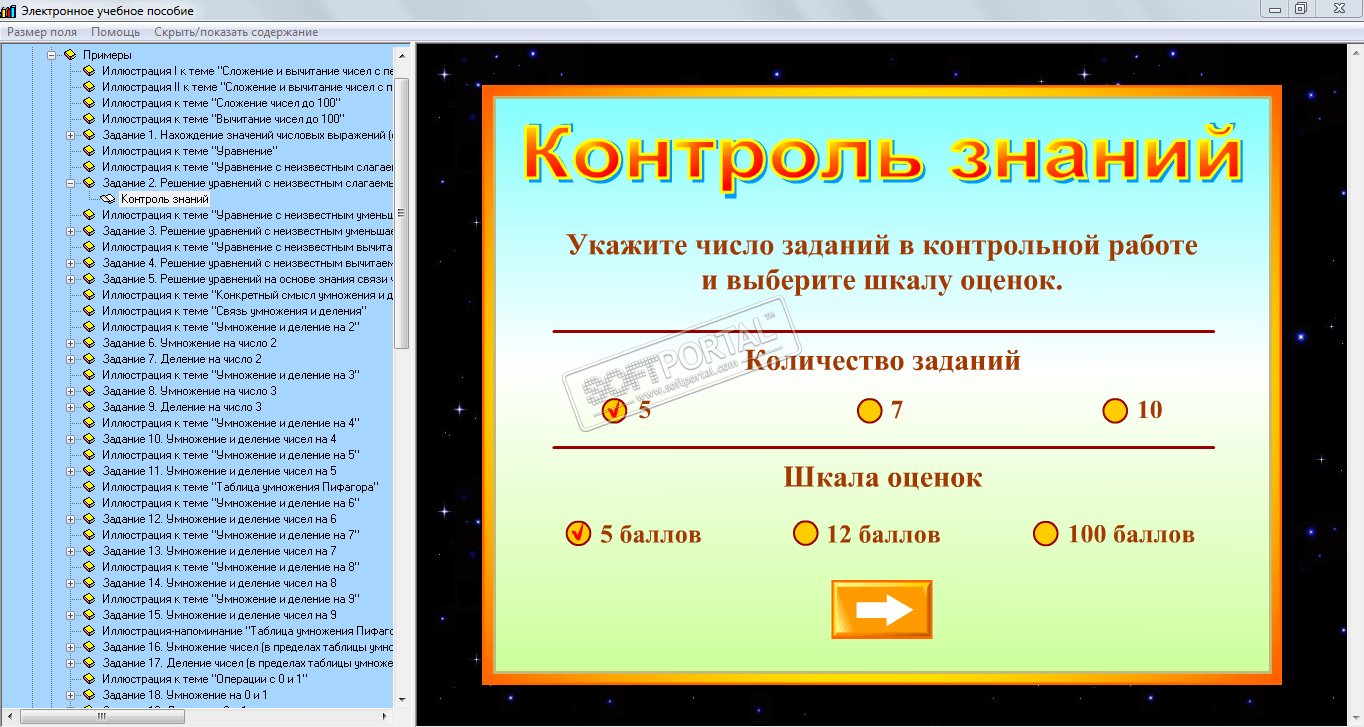Click "Скрыть/показать содержание" menu item
This screenshot has width=1364, height=727.
[x=236, y=32]
